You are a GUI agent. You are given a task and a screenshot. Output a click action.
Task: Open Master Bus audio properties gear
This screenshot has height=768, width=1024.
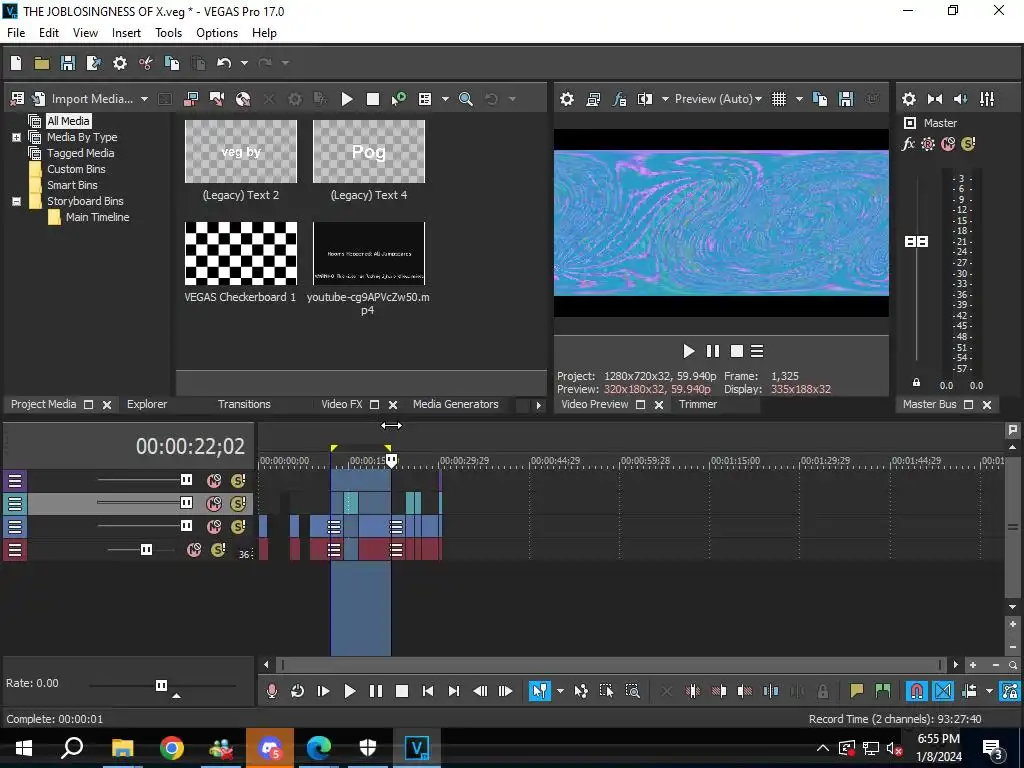pos(908,99)
